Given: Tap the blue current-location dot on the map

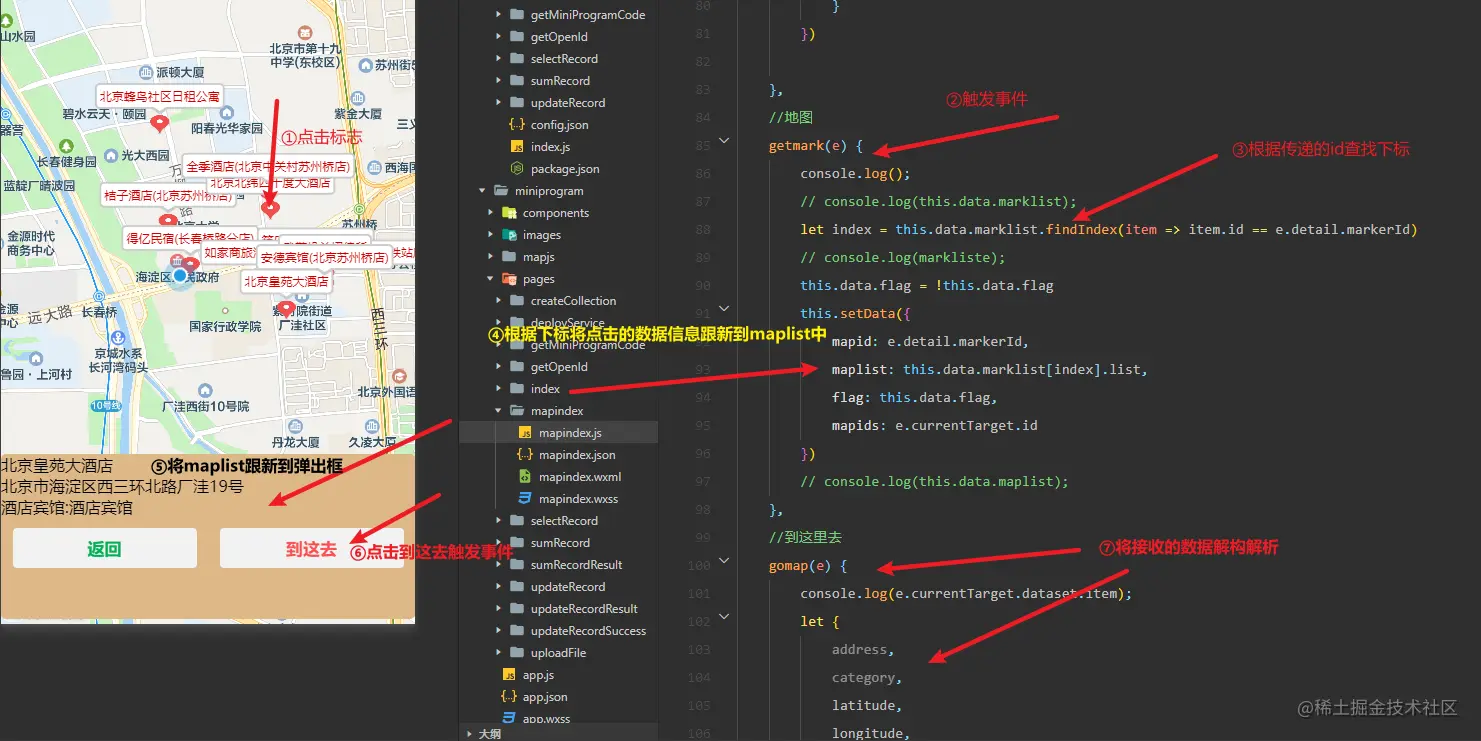Looking at the screenshot, I should [x=180, y=275].
